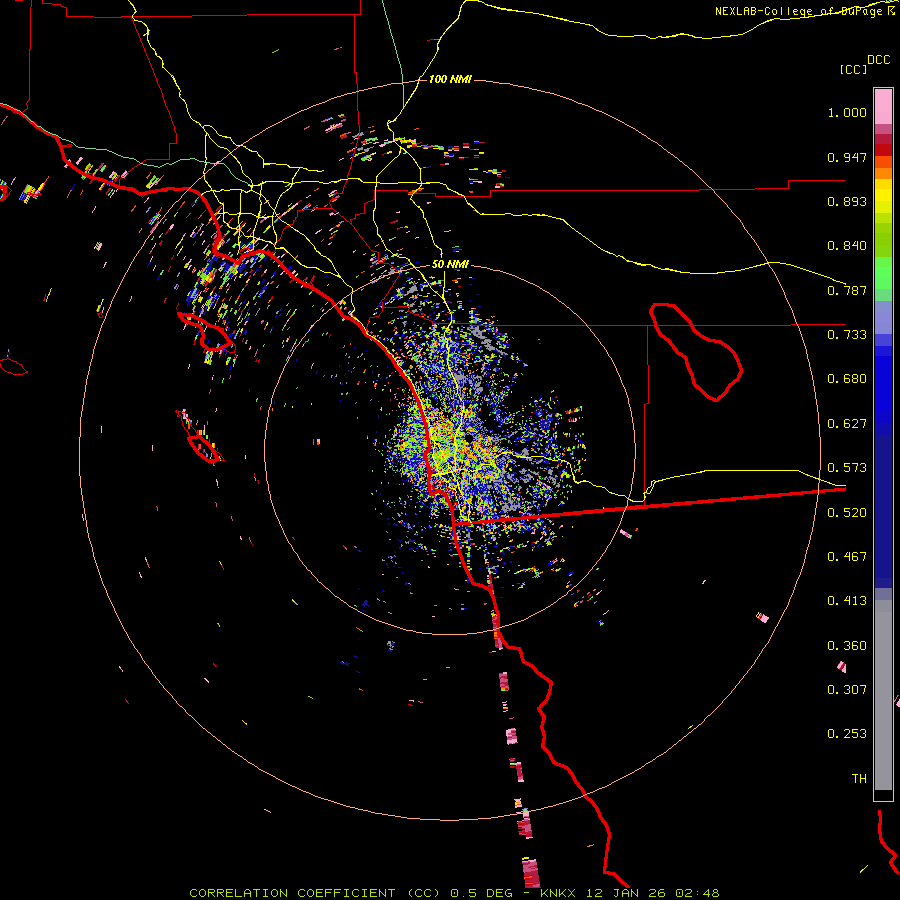Click the "0.360" color scale value
The image size is (900, 900).
tap(847, 646)
